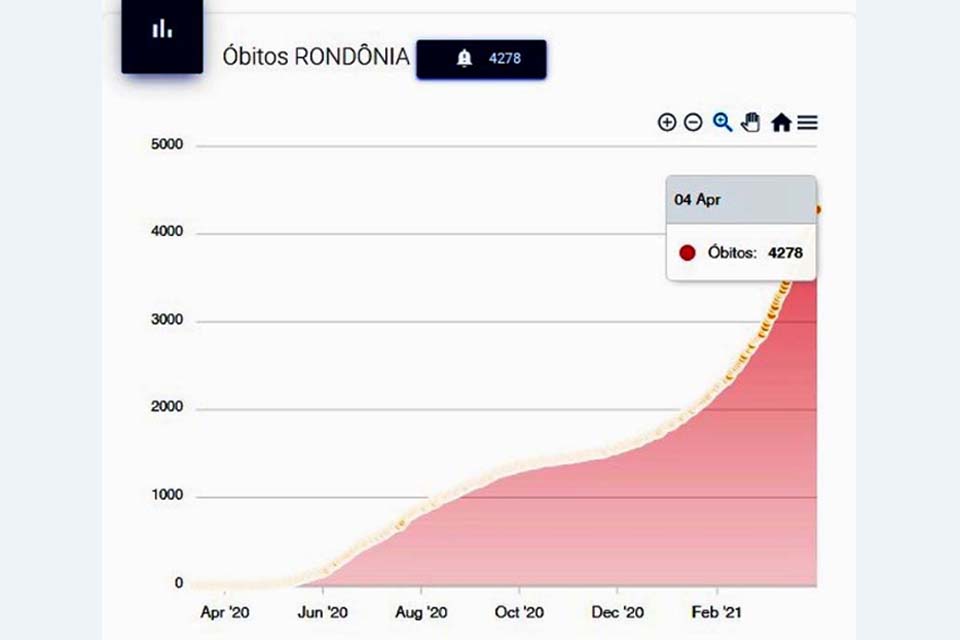
Task: Reset the chart zoom with home icon
Action: click(x=781, y=122)
